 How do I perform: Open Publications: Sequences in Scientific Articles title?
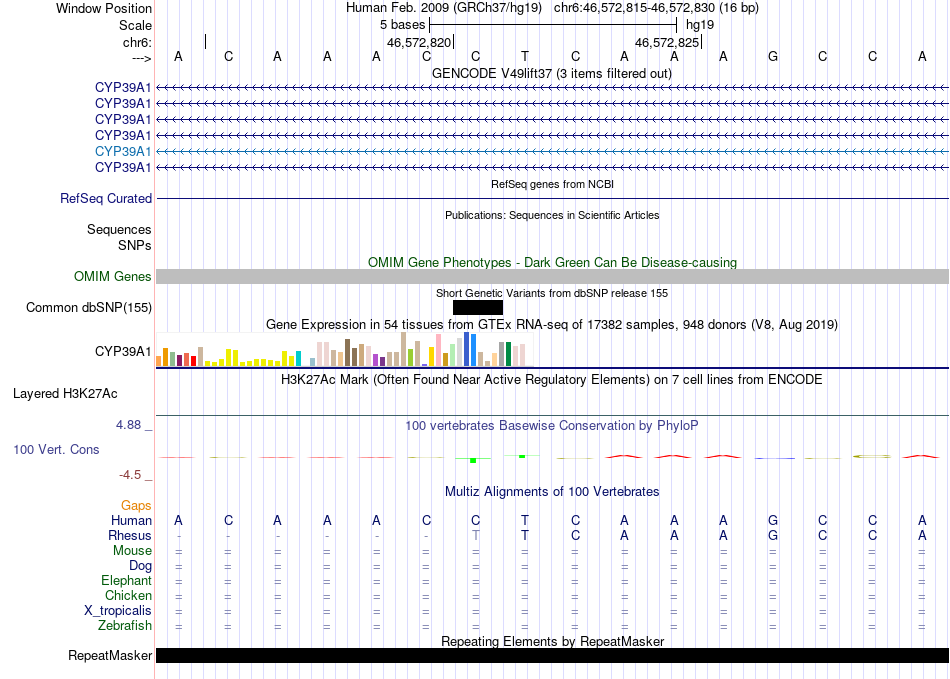552,215
